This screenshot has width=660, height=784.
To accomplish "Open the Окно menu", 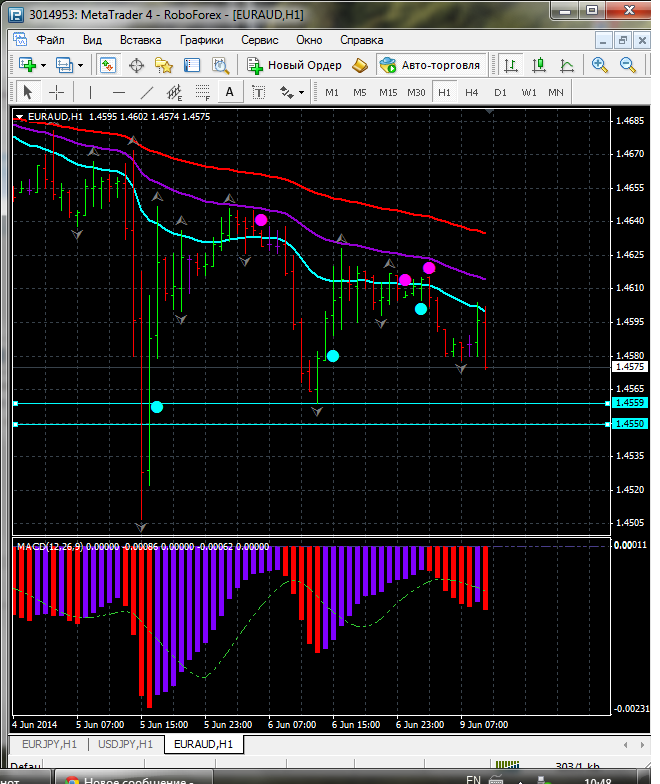I will [x=309, y=40].
